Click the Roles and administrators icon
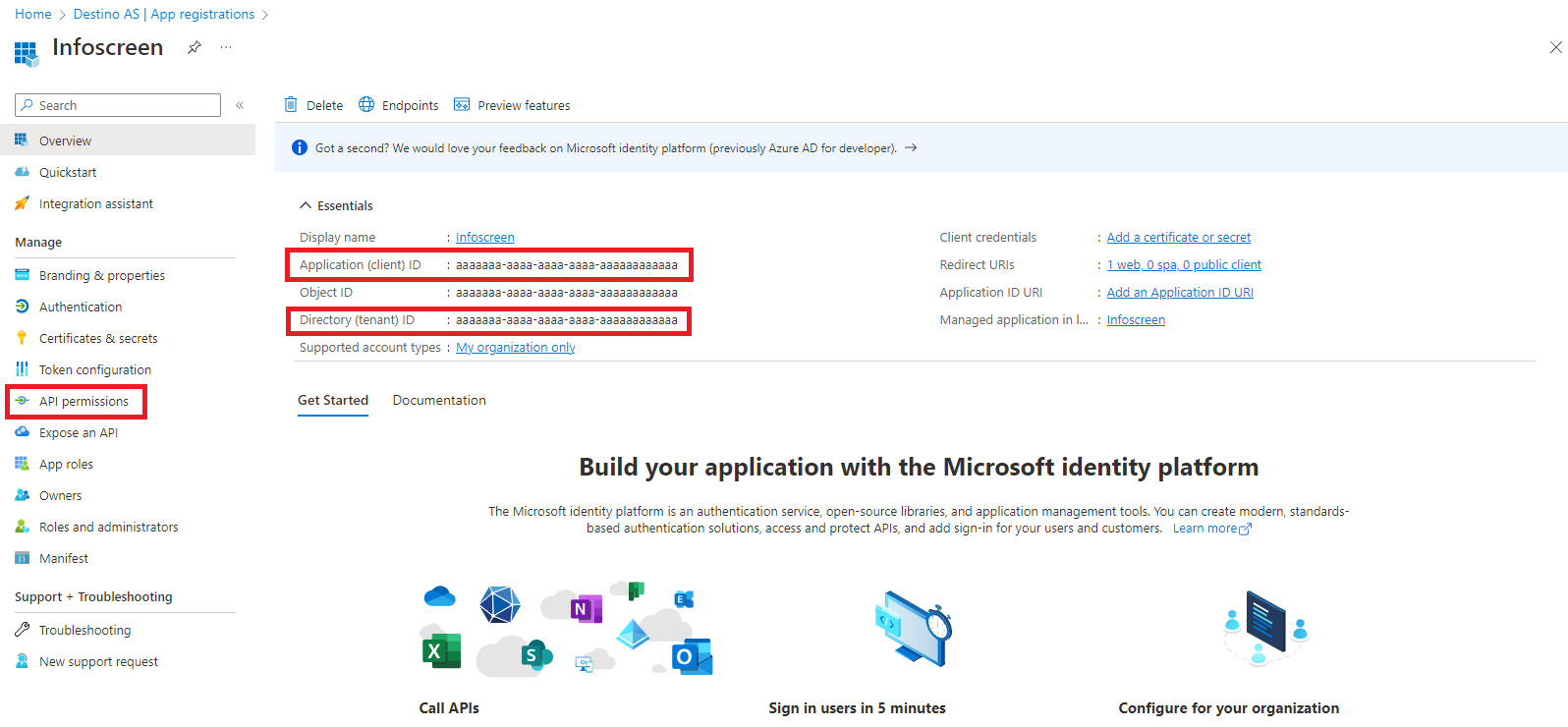The height and width of the screenshot is (727, 1568). [x=22, y=527]
